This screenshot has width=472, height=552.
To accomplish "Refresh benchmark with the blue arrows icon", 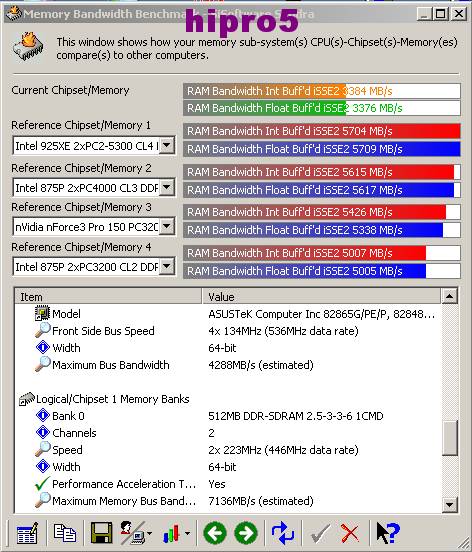I will (x=283, y=533).
